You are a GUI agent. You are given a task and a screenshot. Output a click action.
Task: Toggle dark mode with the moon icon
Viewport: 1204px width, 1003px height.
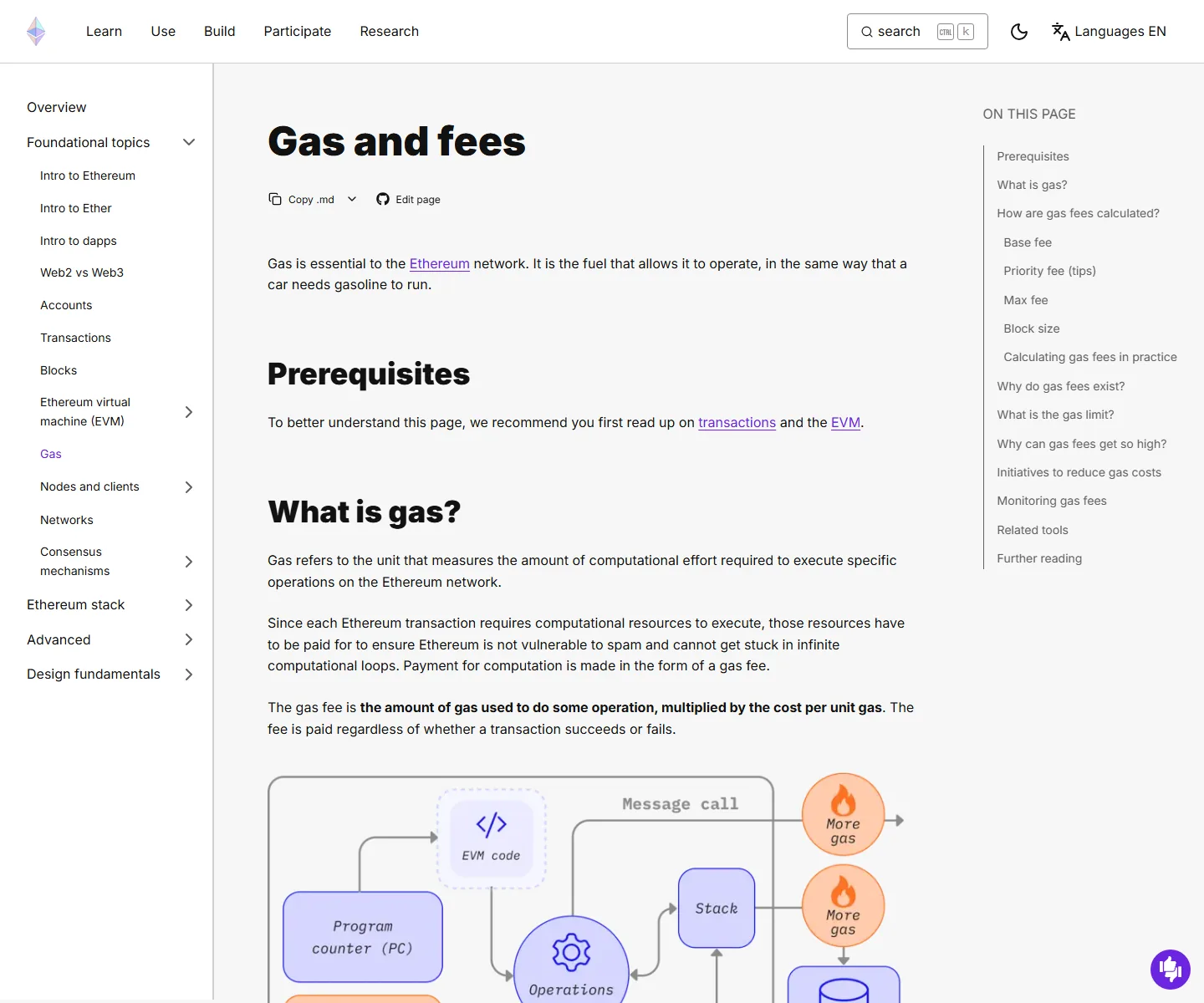coord(1018,32)
